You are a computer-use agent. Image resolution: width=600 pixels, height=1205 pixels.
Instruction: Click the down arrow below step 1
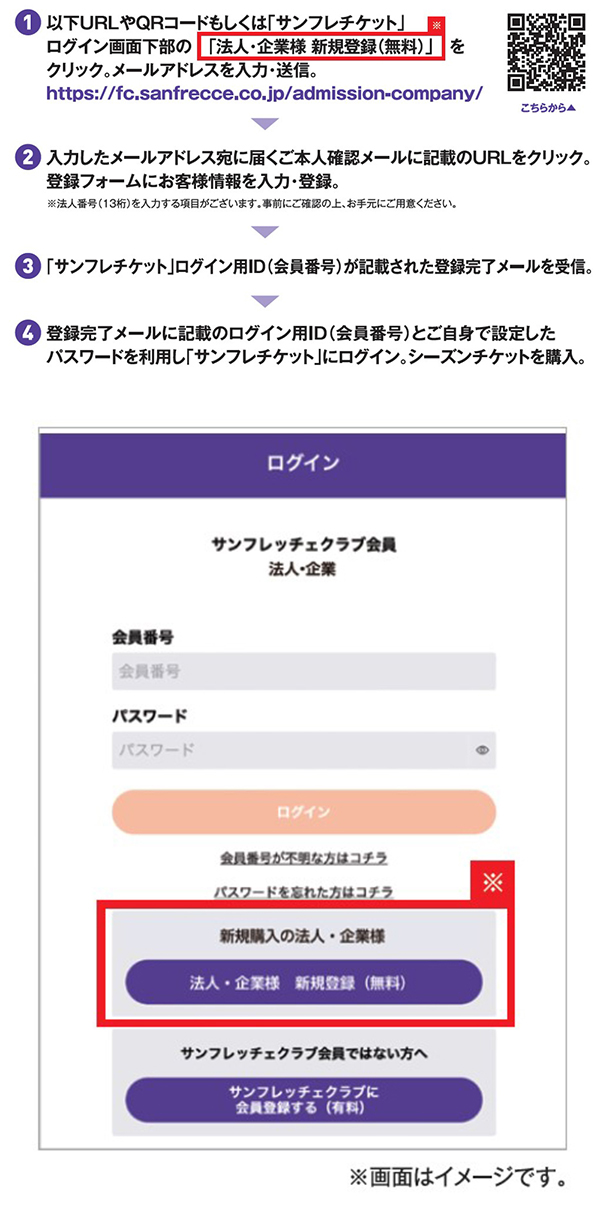coord(265,124)
